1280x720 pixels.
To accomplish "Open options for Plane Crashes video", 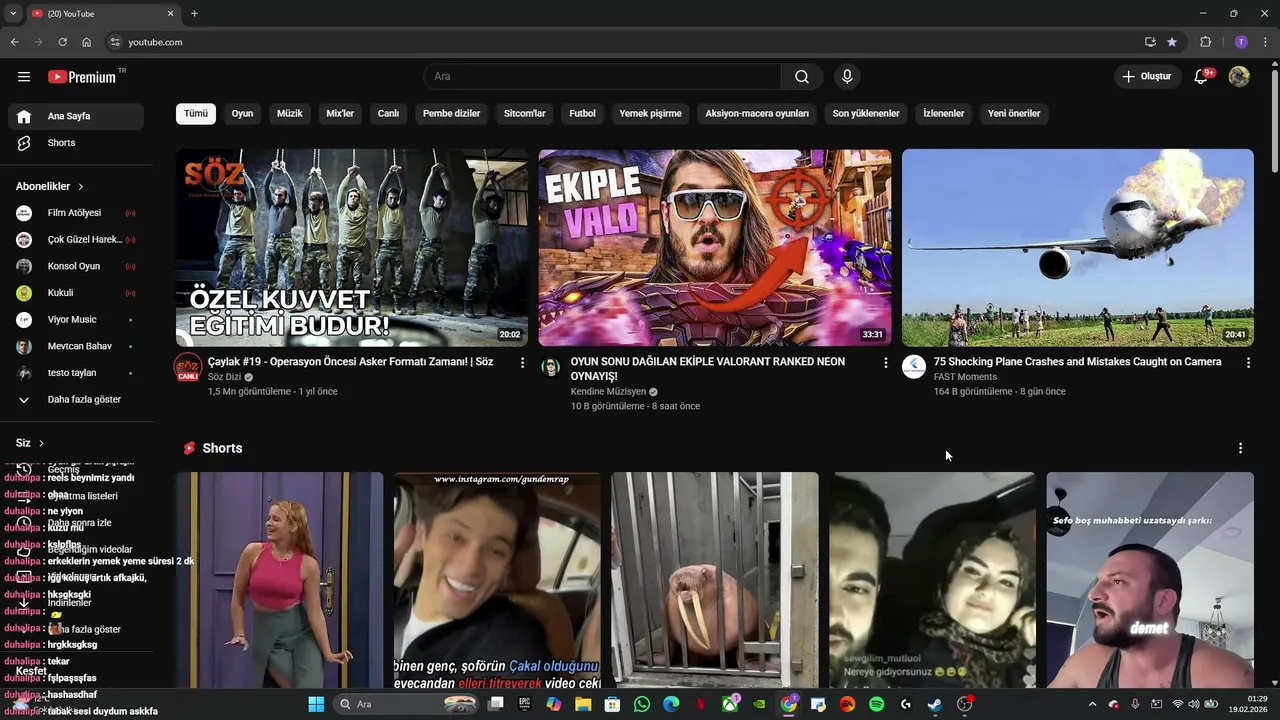I will pyautogui.click(x=1248, y=363).
